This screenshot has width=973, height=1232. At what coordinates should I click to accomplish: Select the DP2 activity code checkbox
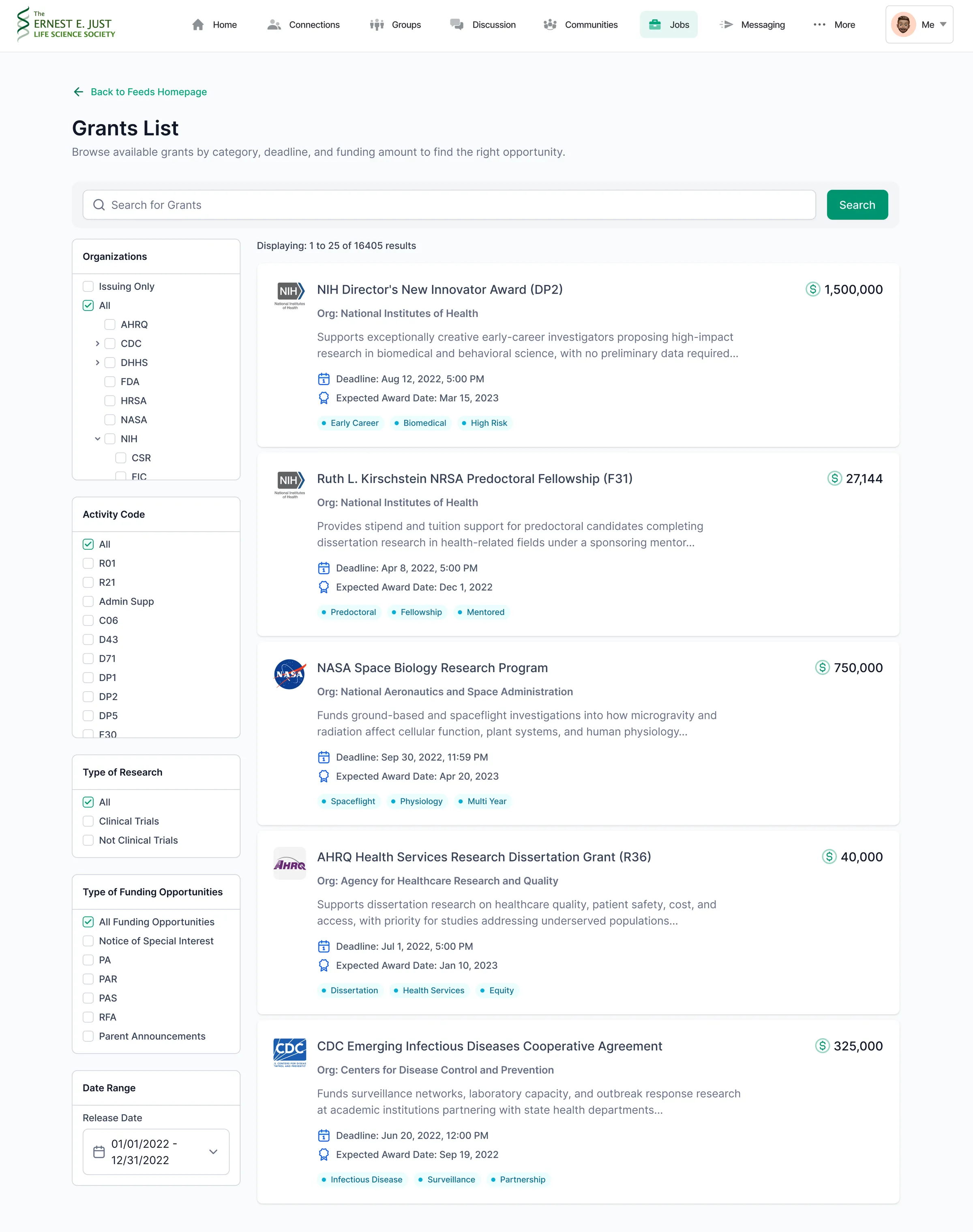[88, 696]
